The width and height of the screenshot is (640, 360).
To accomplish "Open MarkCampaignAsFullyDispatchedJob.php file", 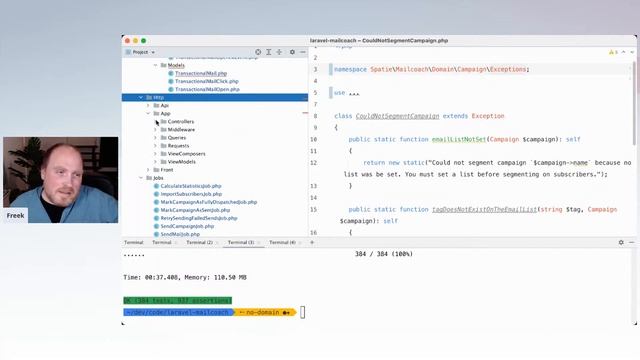I will pos(209,202).
